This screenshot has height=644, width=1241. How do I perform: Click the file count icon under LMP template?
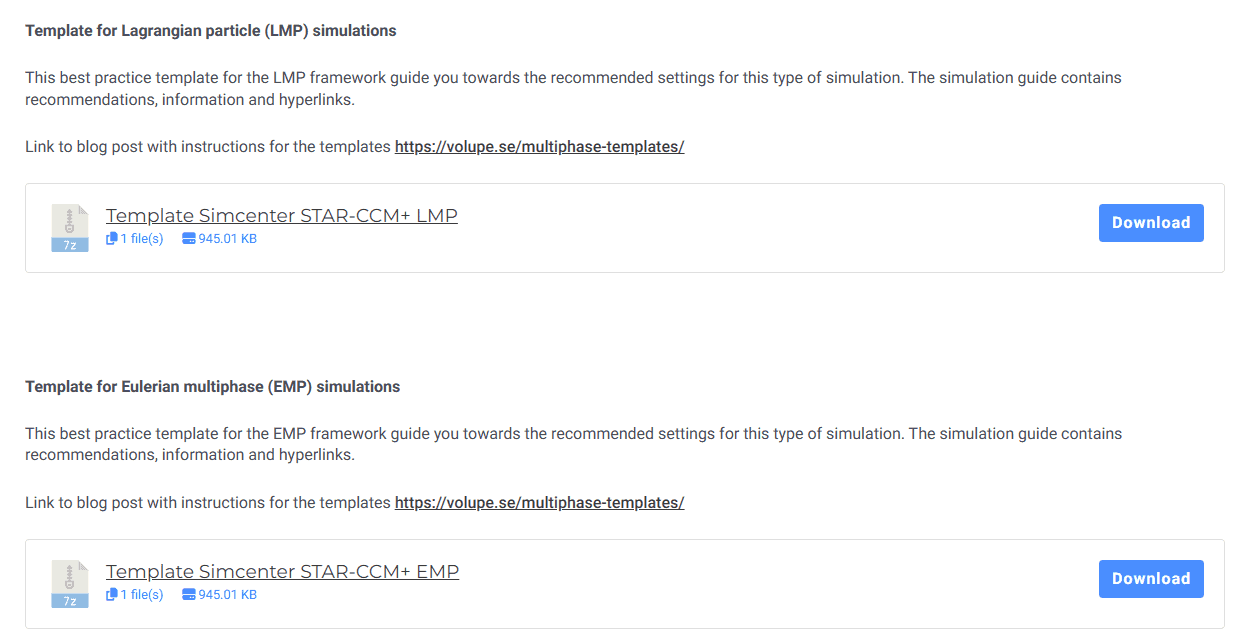[x=112, y=239]
